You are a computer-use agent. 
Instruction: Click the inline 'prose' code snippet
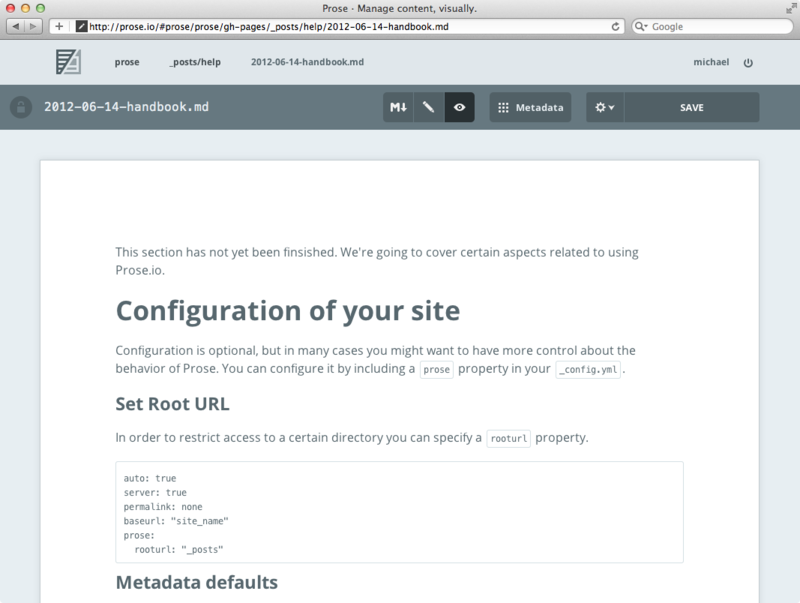tap(437, 369)
